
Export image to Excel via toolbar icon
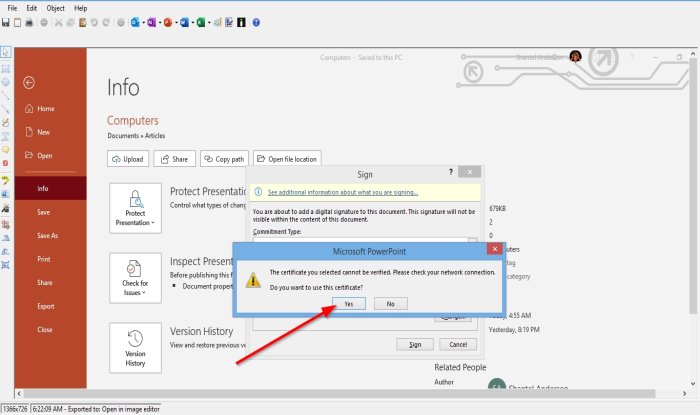201,22
